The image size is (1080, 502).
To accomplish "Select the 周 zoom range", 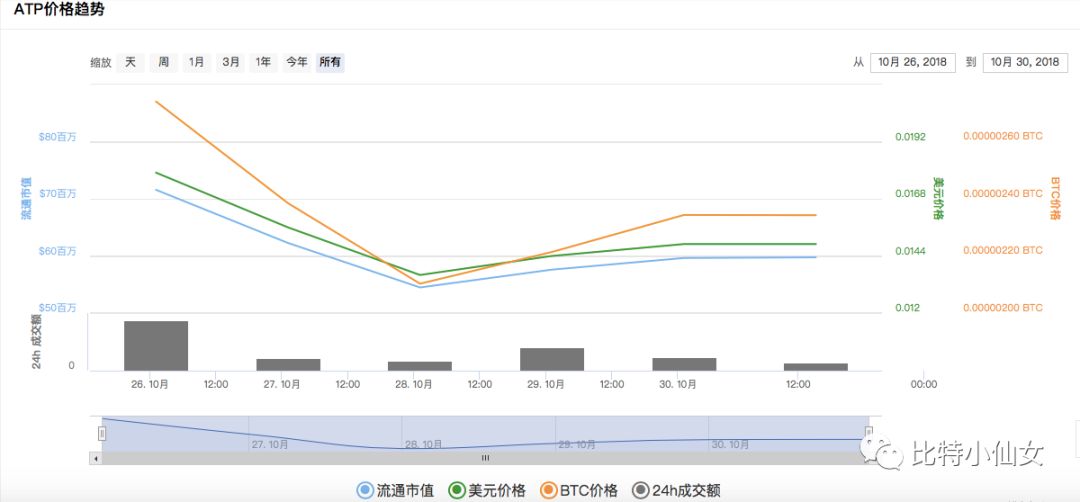I will [x=163, y=62].
